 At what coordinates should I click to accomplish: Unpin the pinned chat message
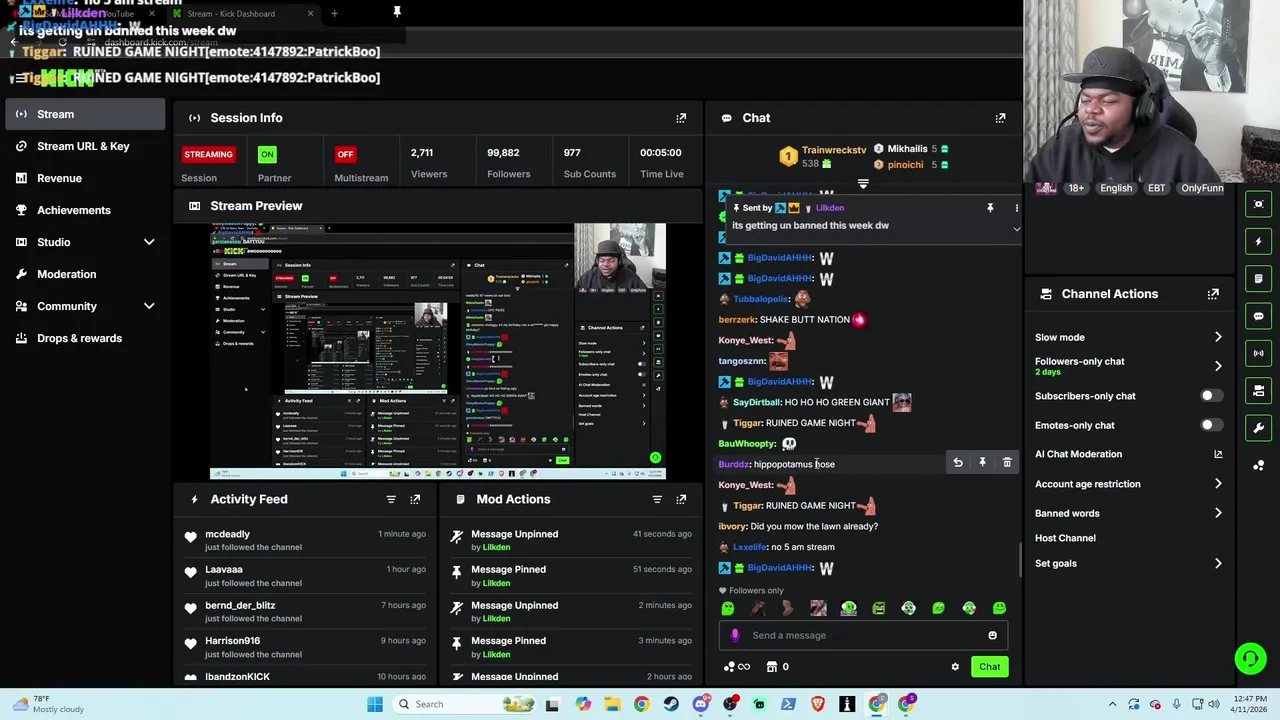990,208
